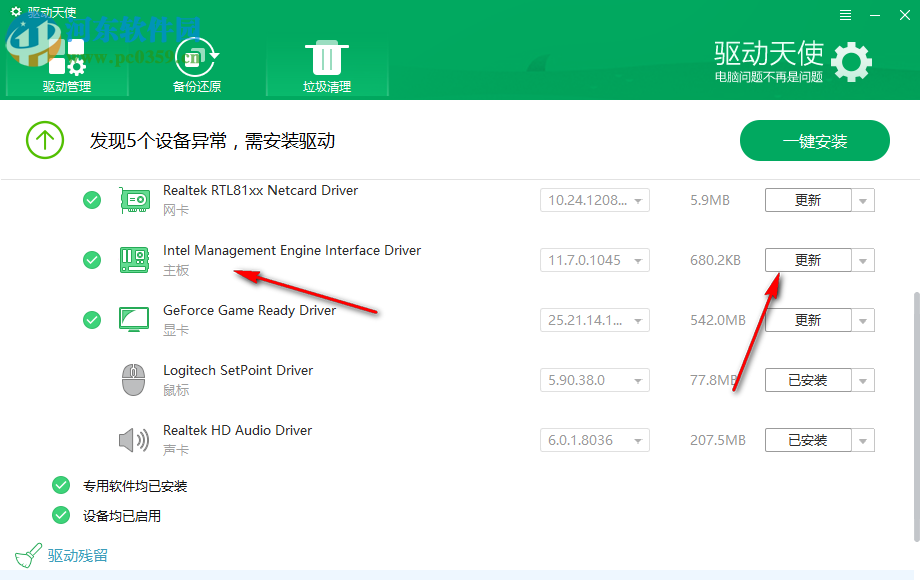The image size is (920, 580).
Task: Select the 垃圾清理 trash cleanup icon
Action: (x=328, y=55)
